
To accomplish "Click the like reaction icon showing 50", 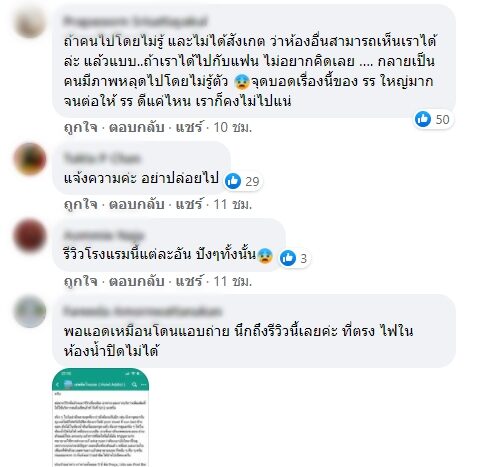I will (x=423, y=119).
